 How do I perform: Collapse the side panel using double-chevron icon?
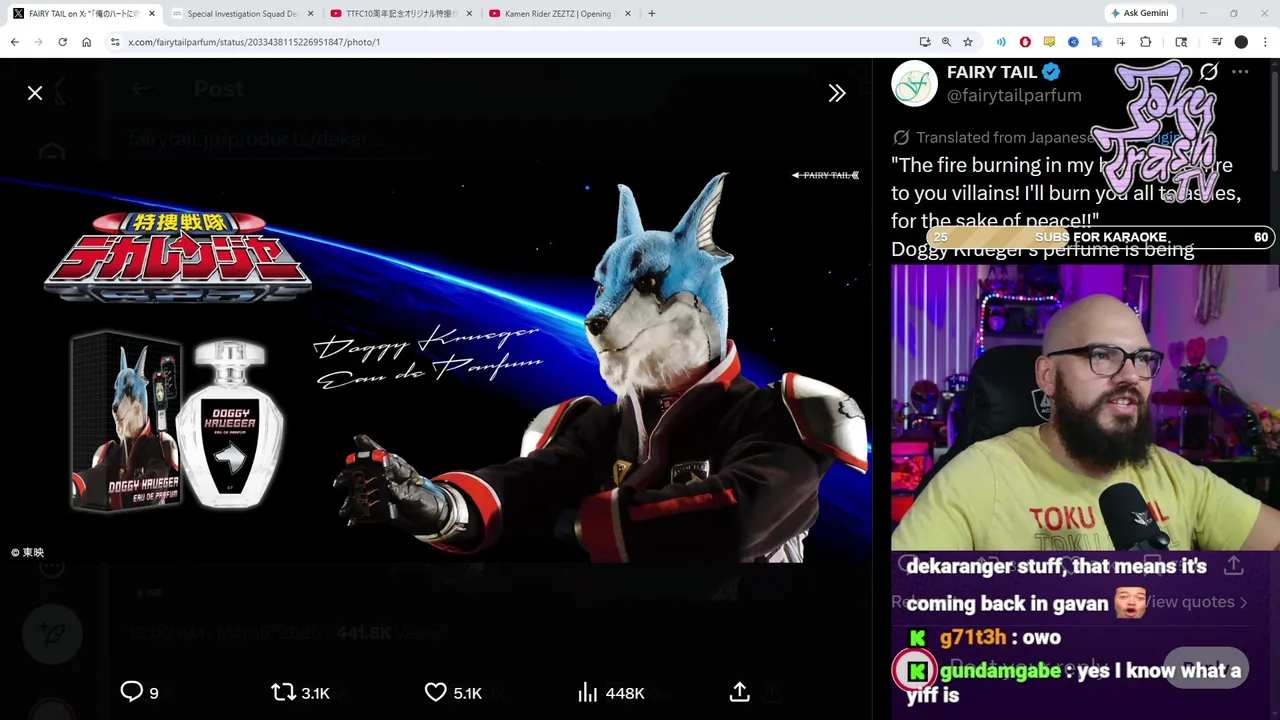tap(837, 93)
